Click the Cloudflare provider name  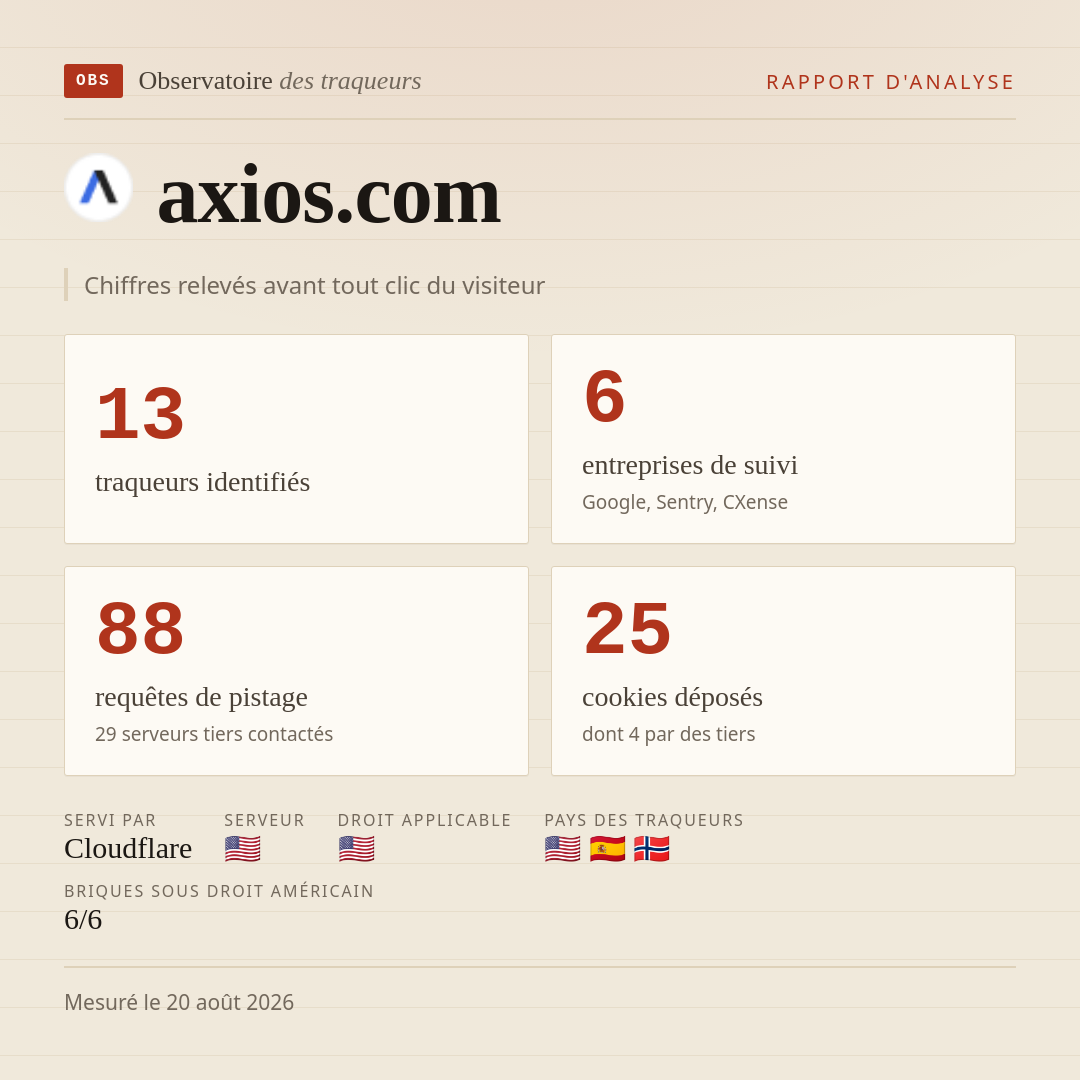pyautogui.click(x=128, y=849)
